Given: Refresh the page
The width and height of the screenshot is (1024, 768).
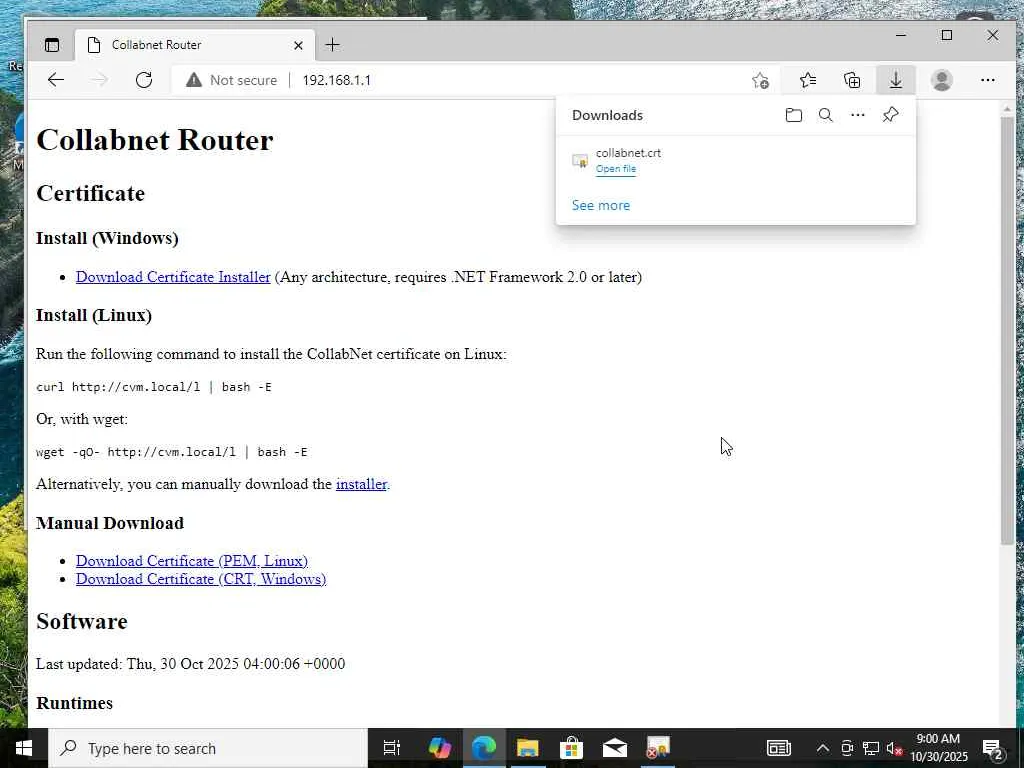Looking at the screenshot, I should 144,80.
